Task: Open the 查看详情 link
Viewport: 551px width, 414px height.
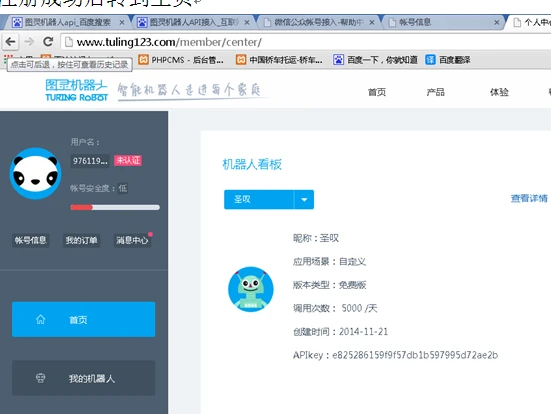Action: pyautogui.click(x=529, y=198)
